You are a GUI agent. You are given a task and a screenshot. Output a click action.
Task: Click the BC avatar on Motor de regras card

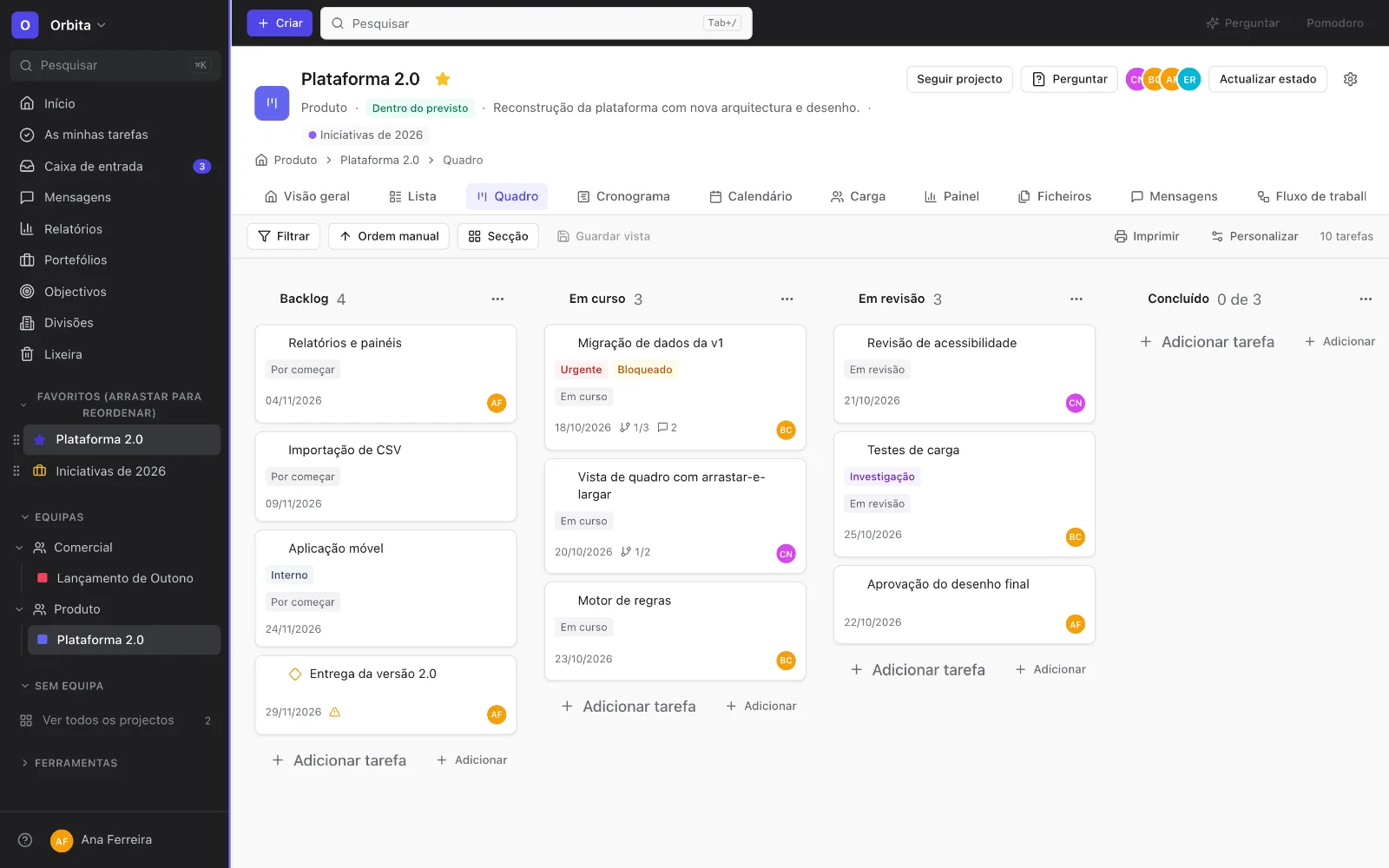point(786,661)
